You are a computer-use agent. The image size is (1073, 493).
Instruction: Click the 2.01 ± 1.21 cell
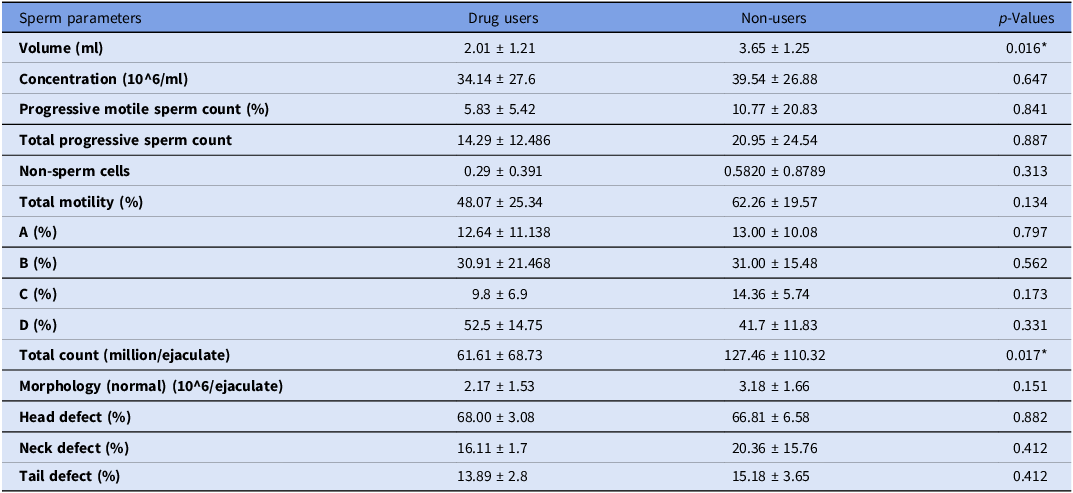pyautogui.click(x=503, y=49)
